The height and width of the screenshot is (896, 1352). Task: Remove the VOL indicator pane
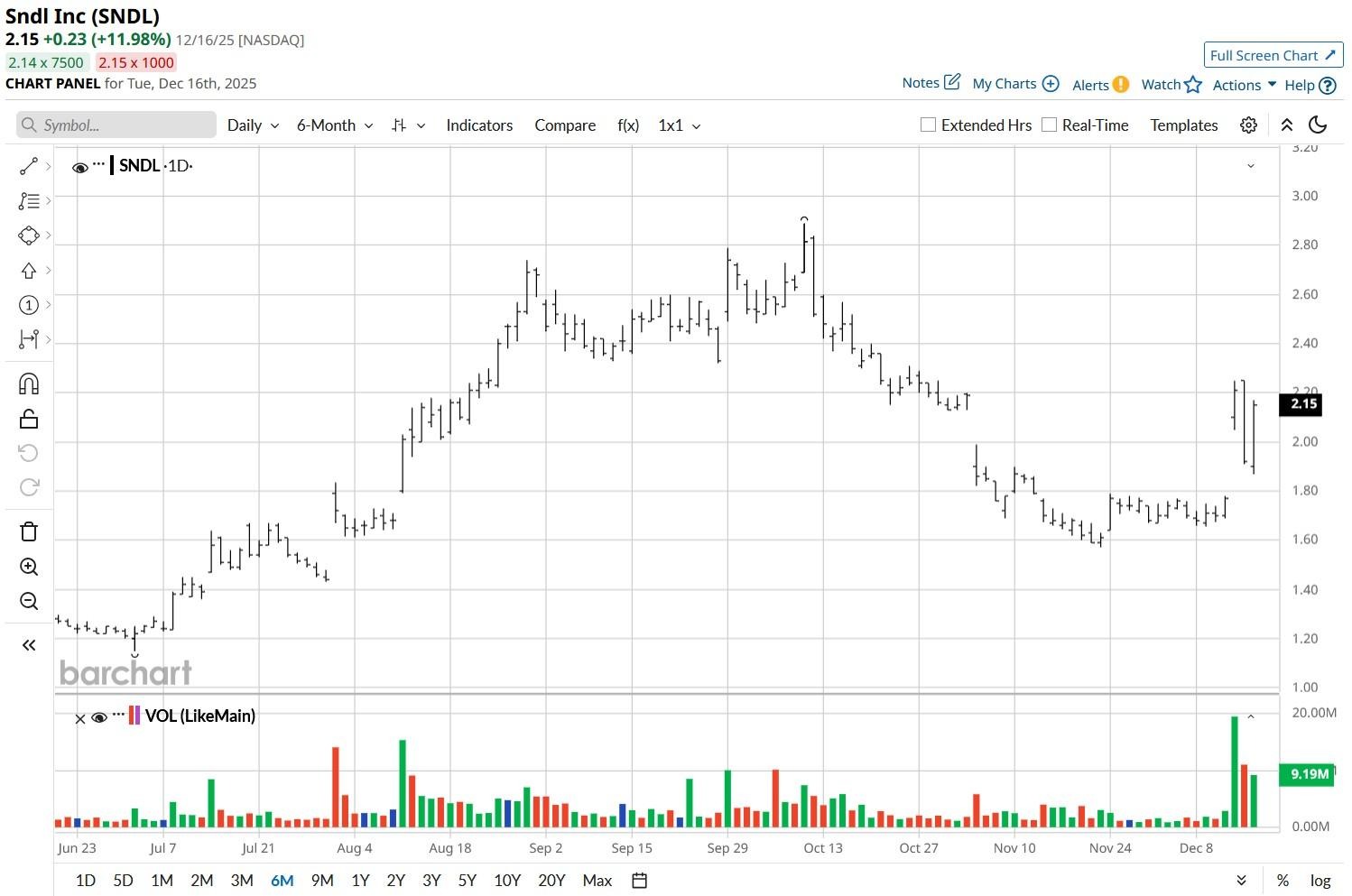point(80,718)
